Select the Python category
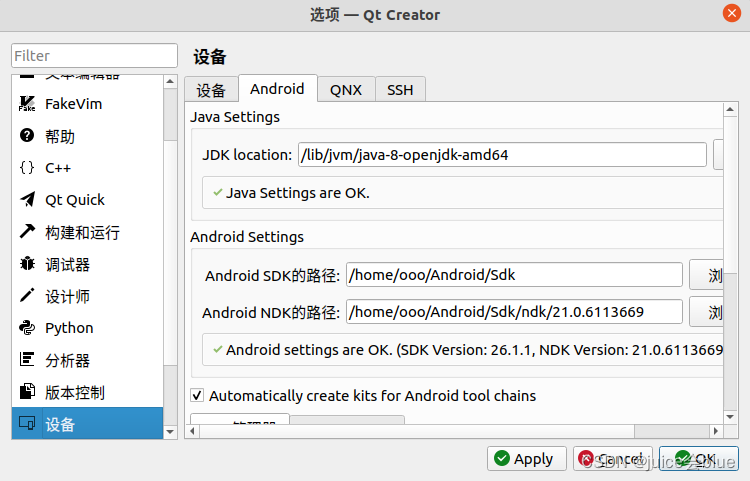750x481 pixels. (x=88, y=328)
